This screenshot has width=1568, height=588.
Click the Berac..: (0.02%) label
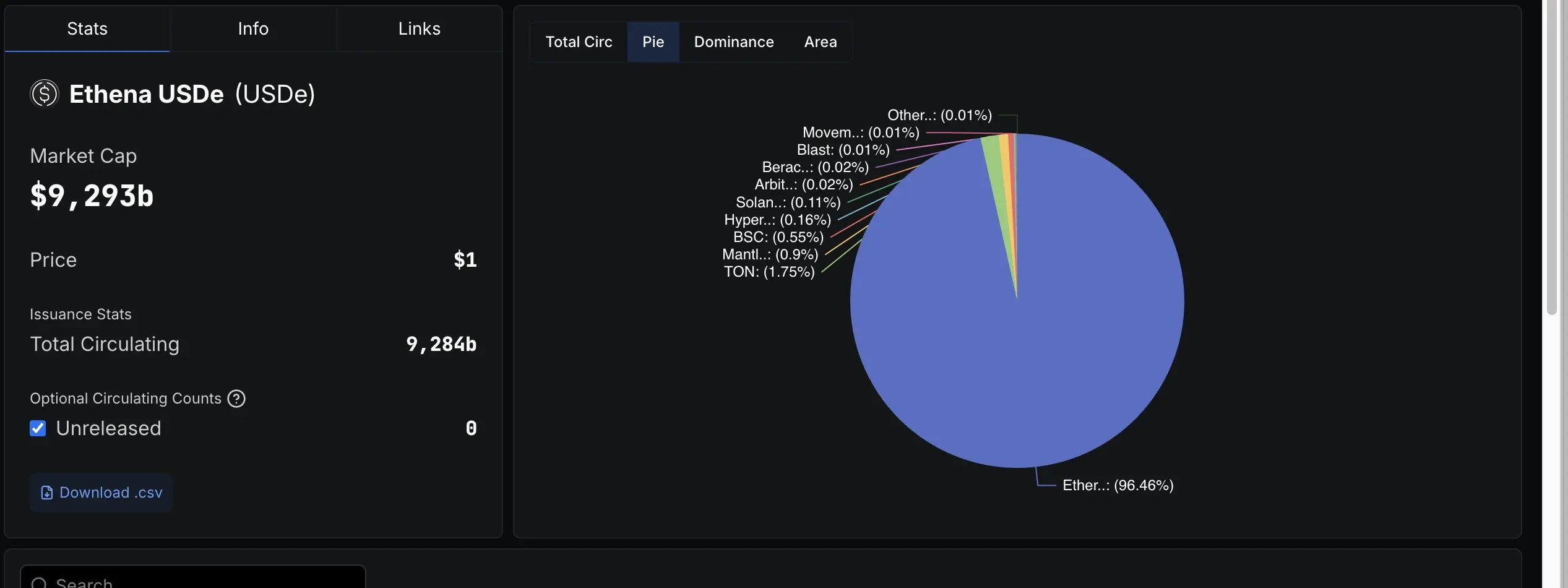[815, 167]
